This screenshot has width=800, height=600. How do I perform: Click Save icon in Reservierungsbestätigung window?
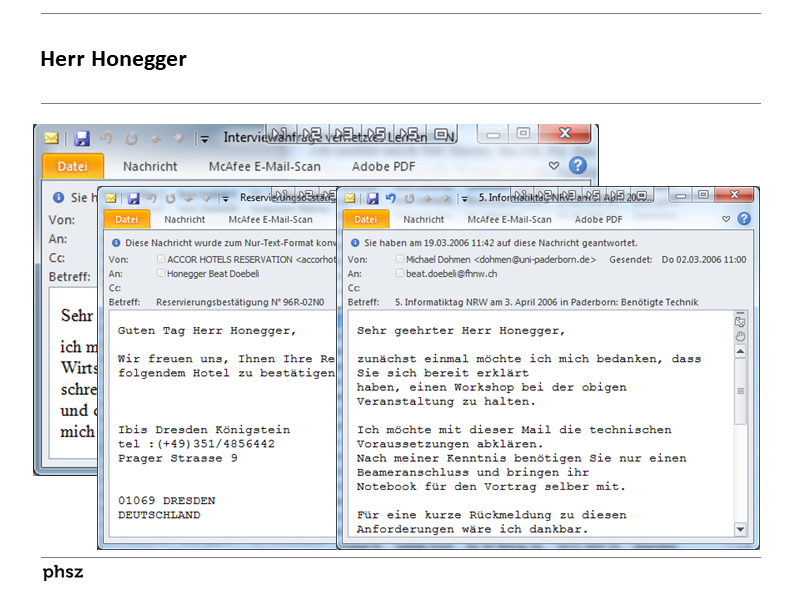tap(132, 198)
